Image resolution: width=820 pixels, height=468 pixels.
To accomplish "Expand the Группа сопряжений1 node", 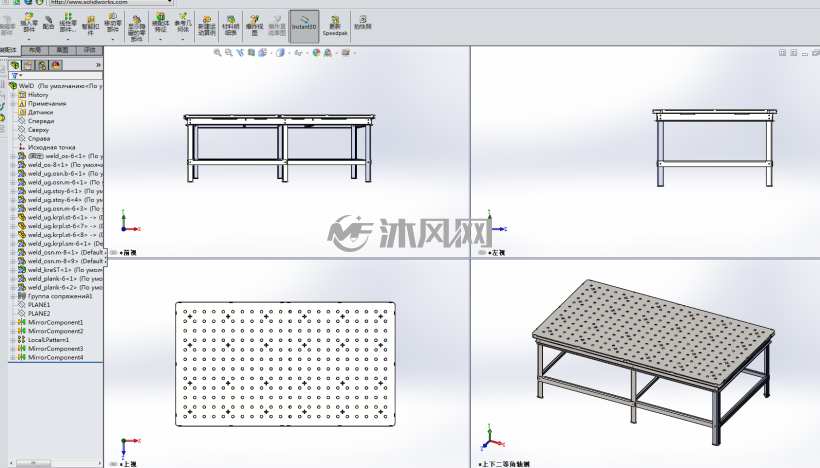I will pos(13,296).
